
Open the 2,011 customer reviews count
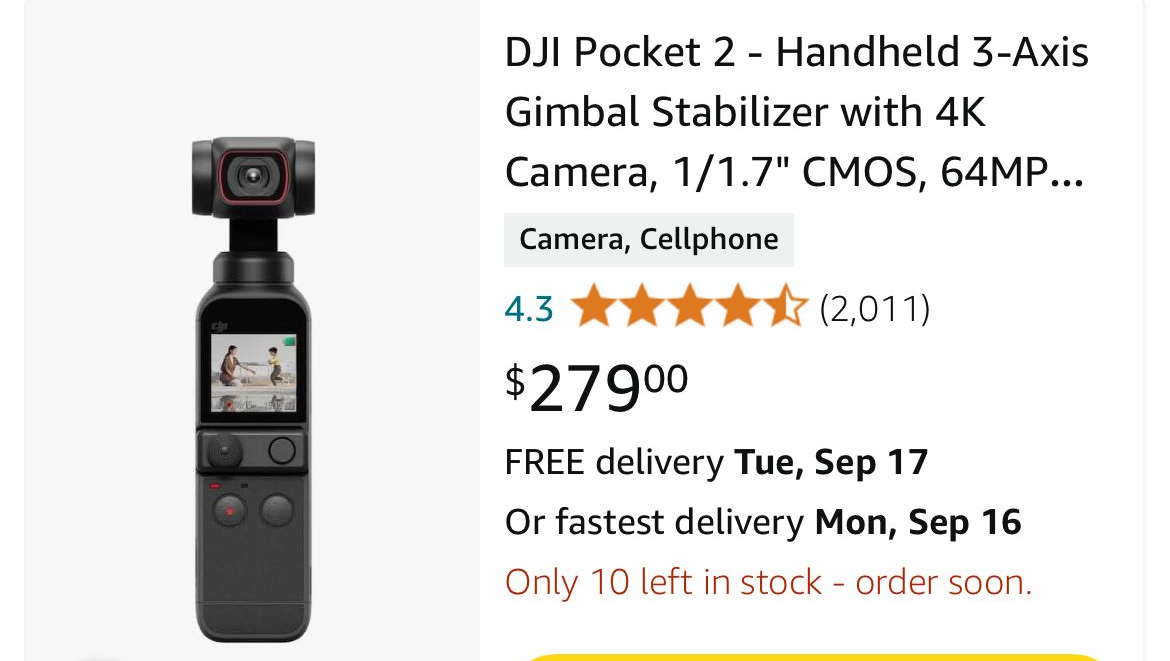pyautogui.click(x=875, y=309)
